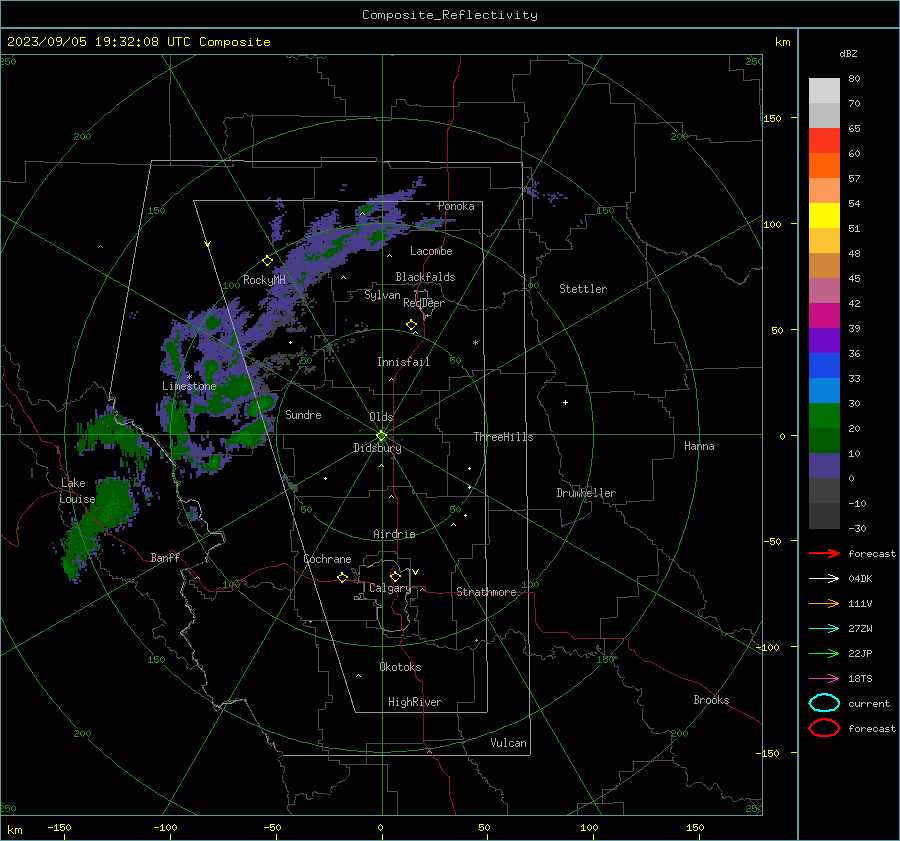The image size is (900, 841).
Task: Click the Olds label
Action: [381, 417]
